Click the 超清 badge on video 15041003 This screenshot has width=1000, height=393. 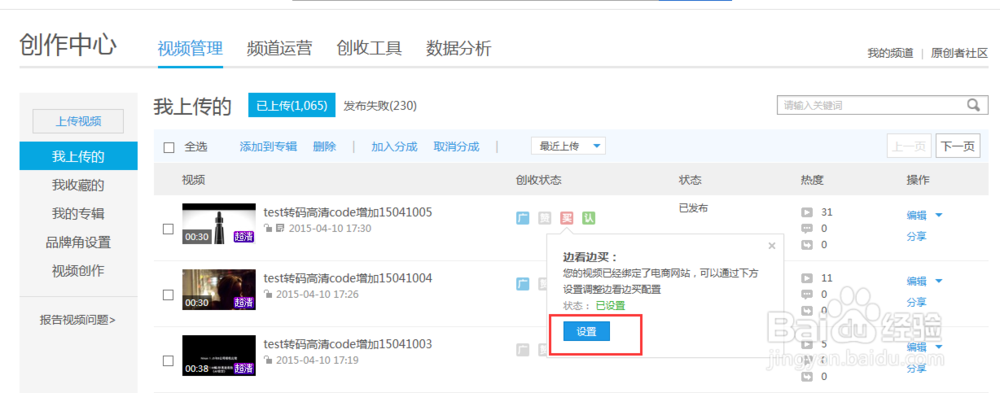244,368
